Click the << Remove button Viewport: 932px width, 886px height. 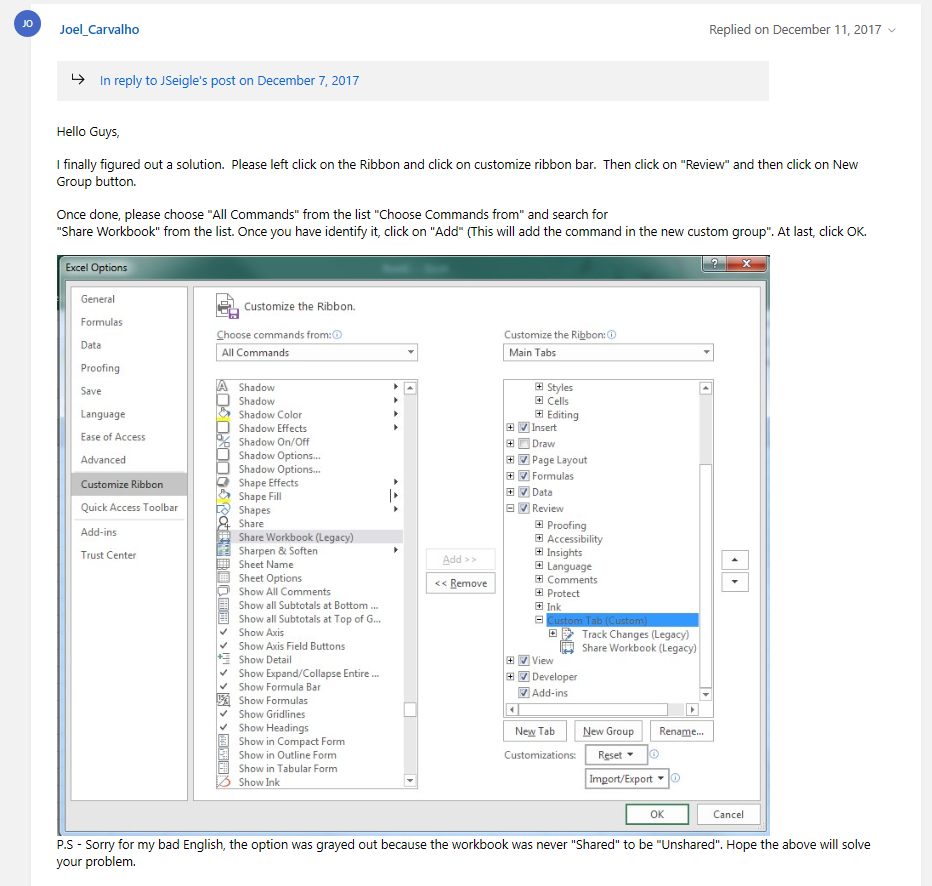461,583
